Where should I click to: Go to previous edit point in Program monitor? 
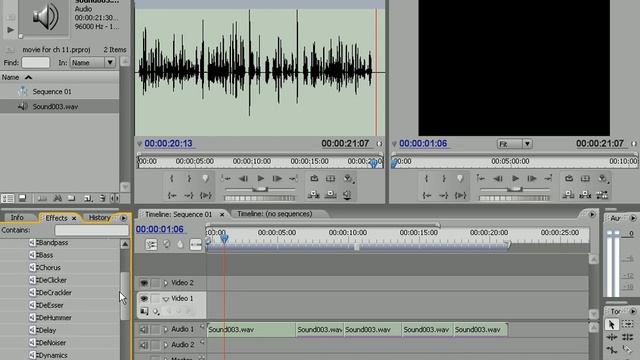[x=480, y=179]
